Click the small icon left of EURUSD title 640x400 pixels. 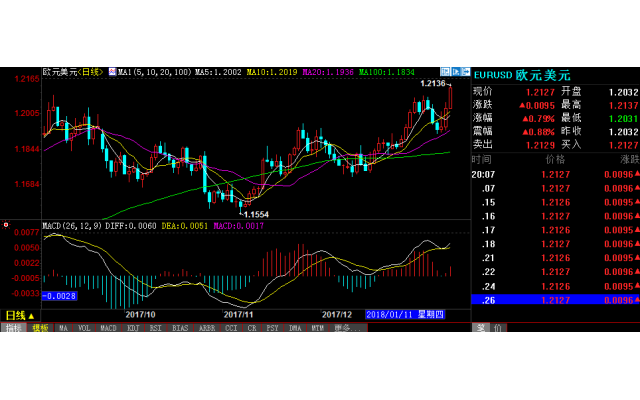[465, 73]
